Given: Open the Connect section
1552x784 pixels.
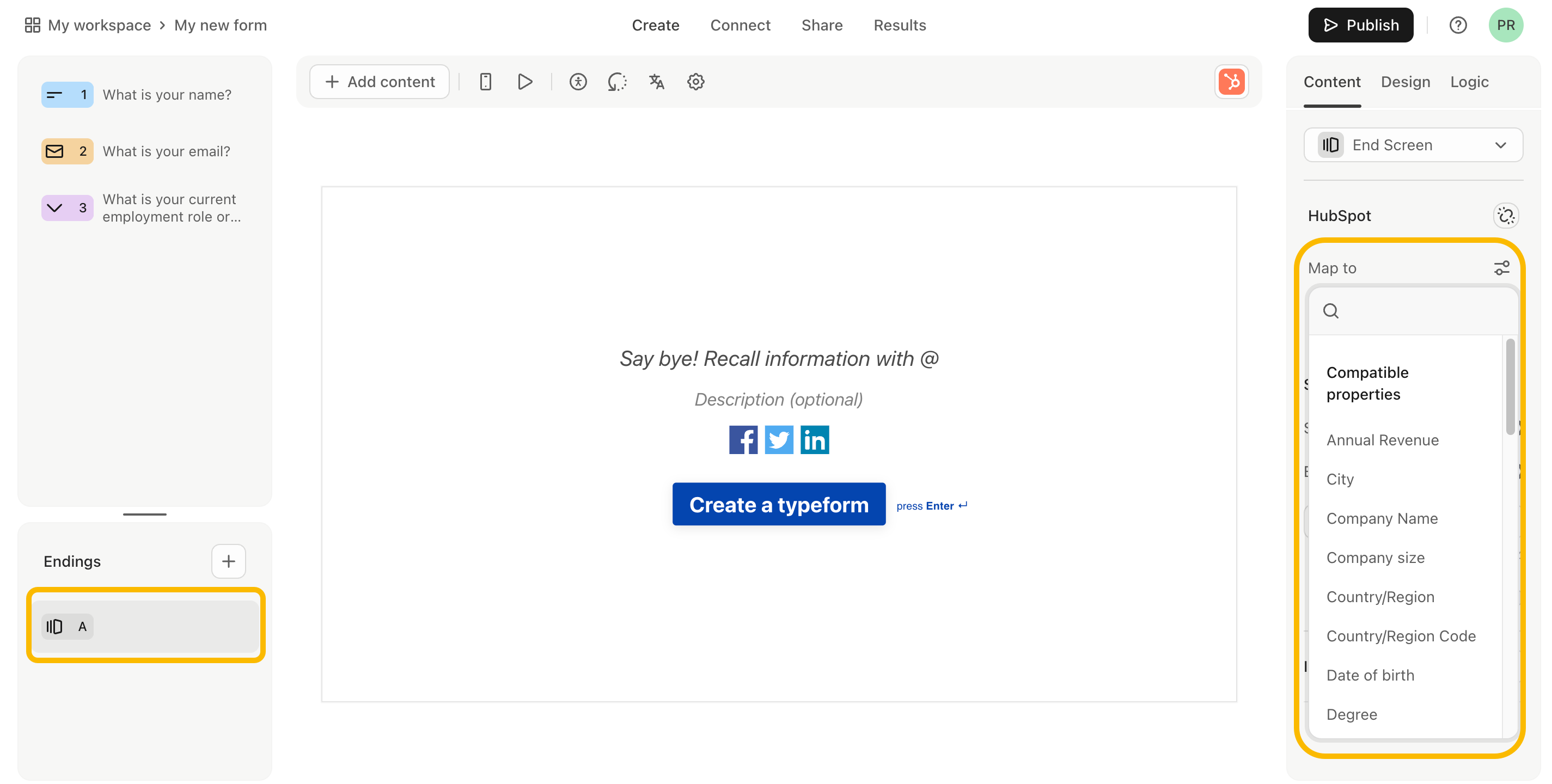Looking at the screenshot, I should 741,25.
